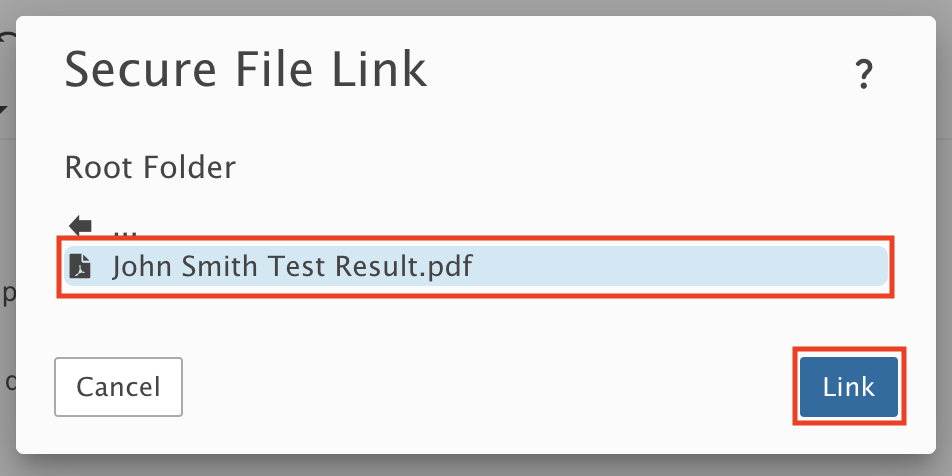Click the Acrobat symbol beside John Smith file
This screenshot has height=476, width=952.
(80, 266)
